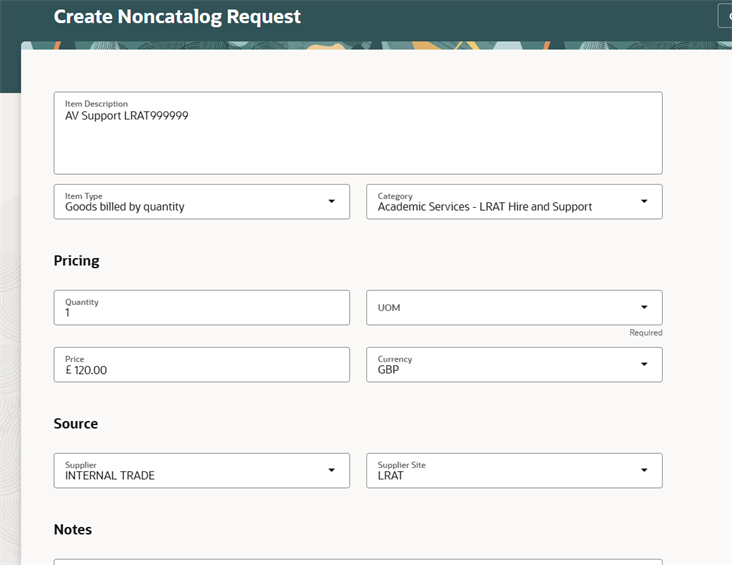Click the Supplier Site dropdown arrow
732x565 pixels.
[x=644, y=471]
